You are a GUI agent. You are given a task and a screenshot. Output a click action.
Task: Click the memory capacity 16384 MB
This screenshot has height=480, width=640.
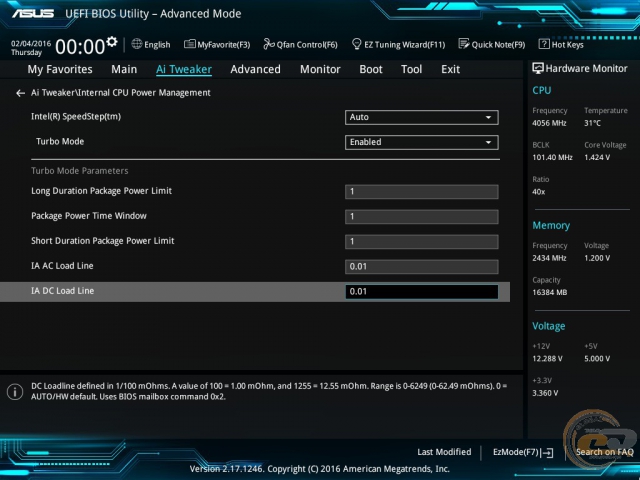[x=549, y=292]
